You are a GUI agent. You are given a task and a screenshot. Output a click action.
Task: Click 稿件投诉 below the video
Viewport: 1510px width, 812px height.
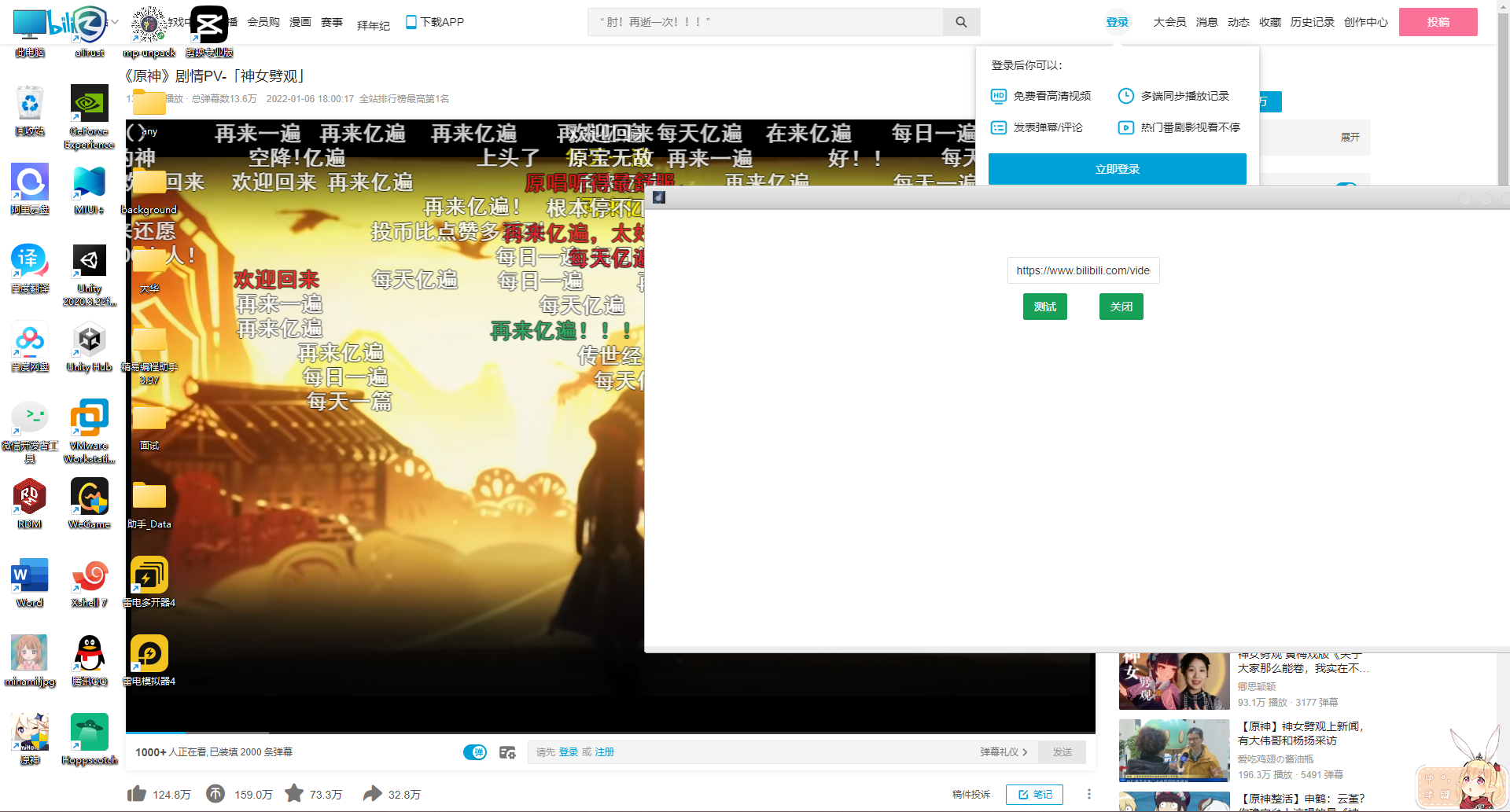(971, 795)
